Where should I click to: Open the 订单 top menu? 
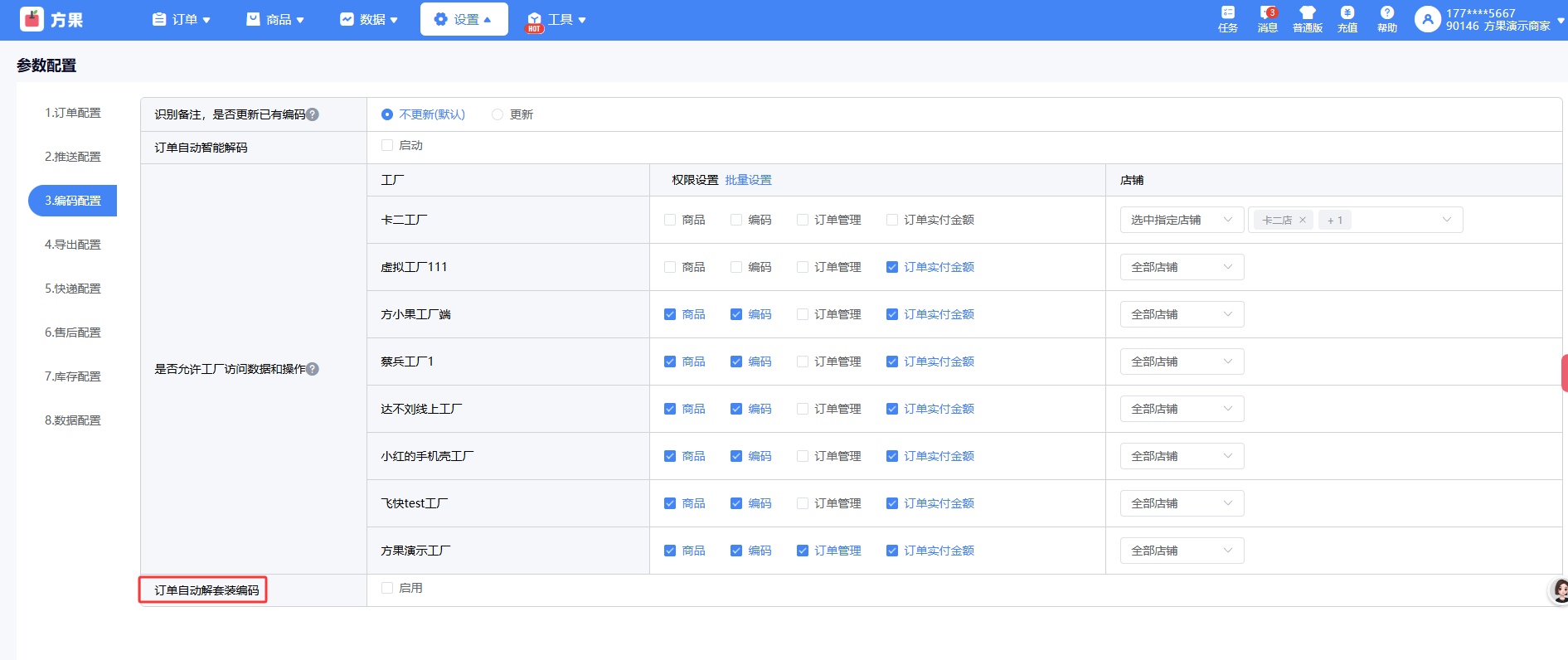(182, 19)
